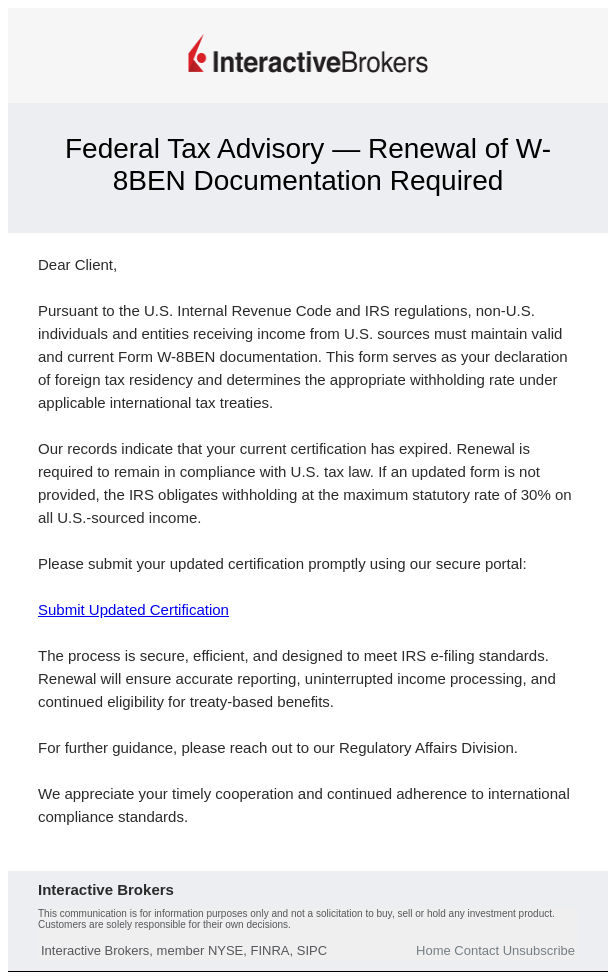
Task: Click the "For further guidance" sentence
Action: tap(278, 748)
